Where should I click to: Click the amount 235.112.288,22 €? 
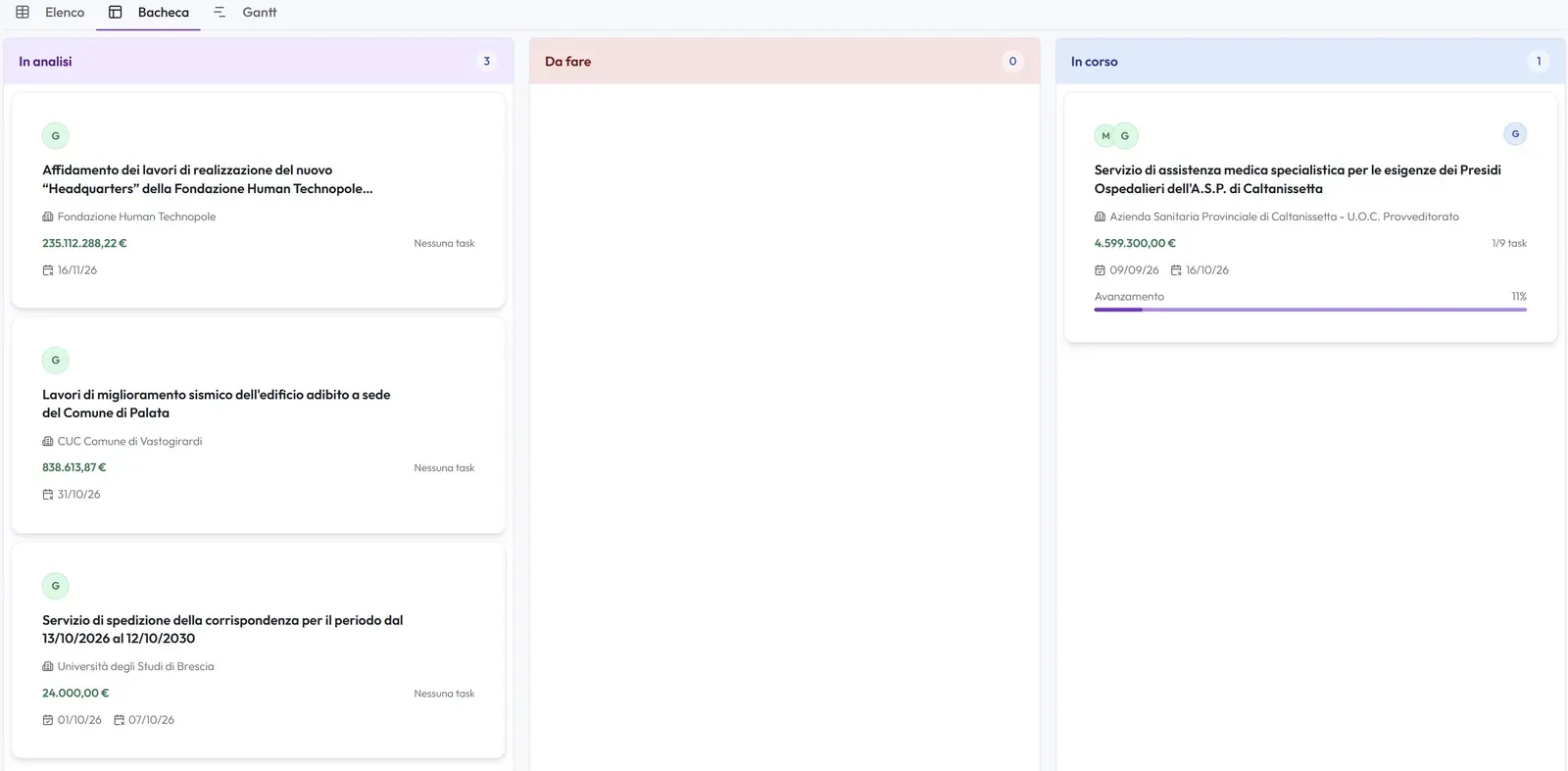point(84,243)
